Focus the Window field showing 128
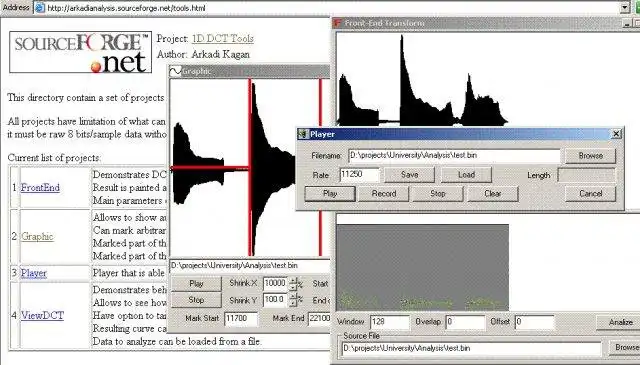640x365 pixels. click(390, 322)
